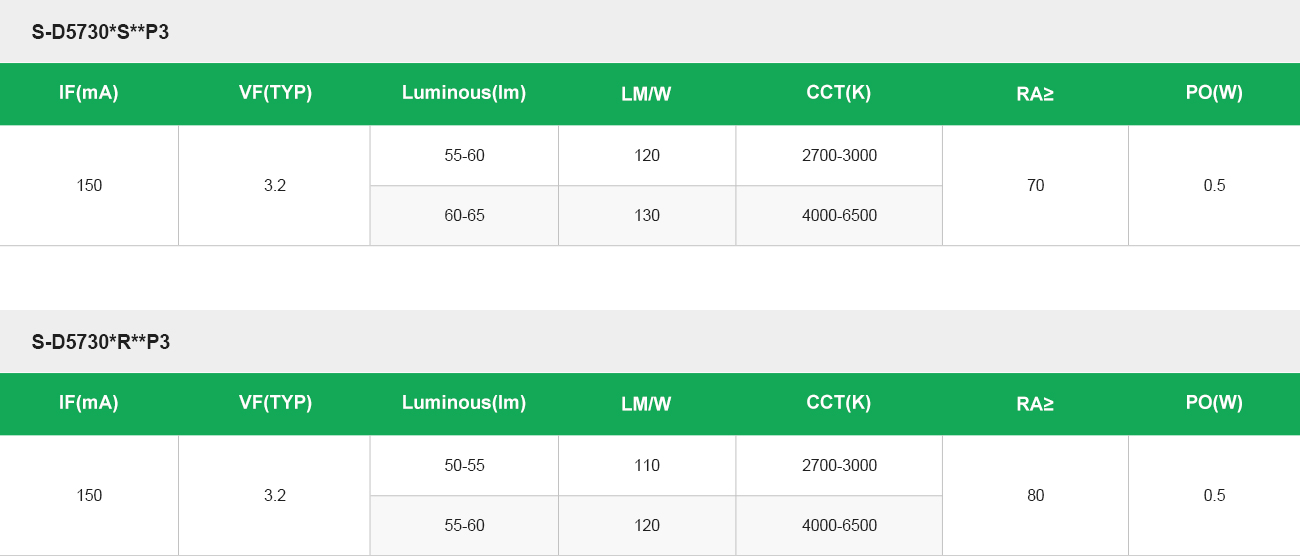Select the 60-65 luminous value cell

464,215
